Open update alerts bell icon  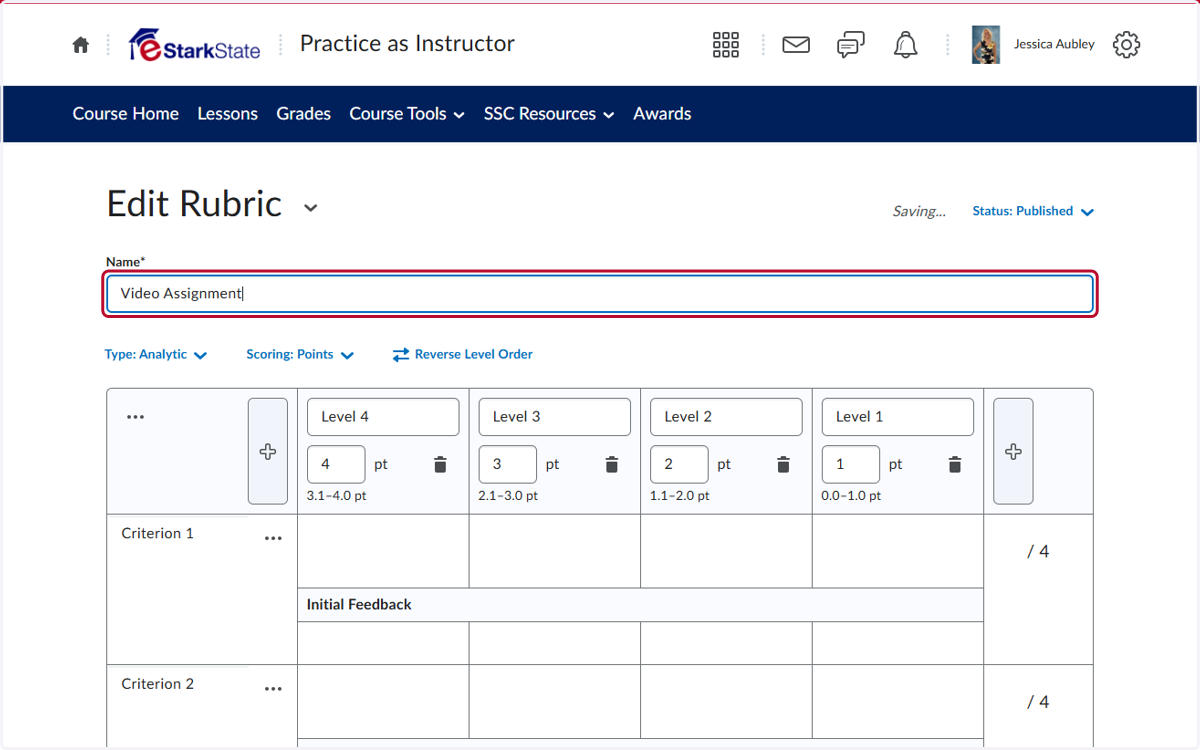906,45
